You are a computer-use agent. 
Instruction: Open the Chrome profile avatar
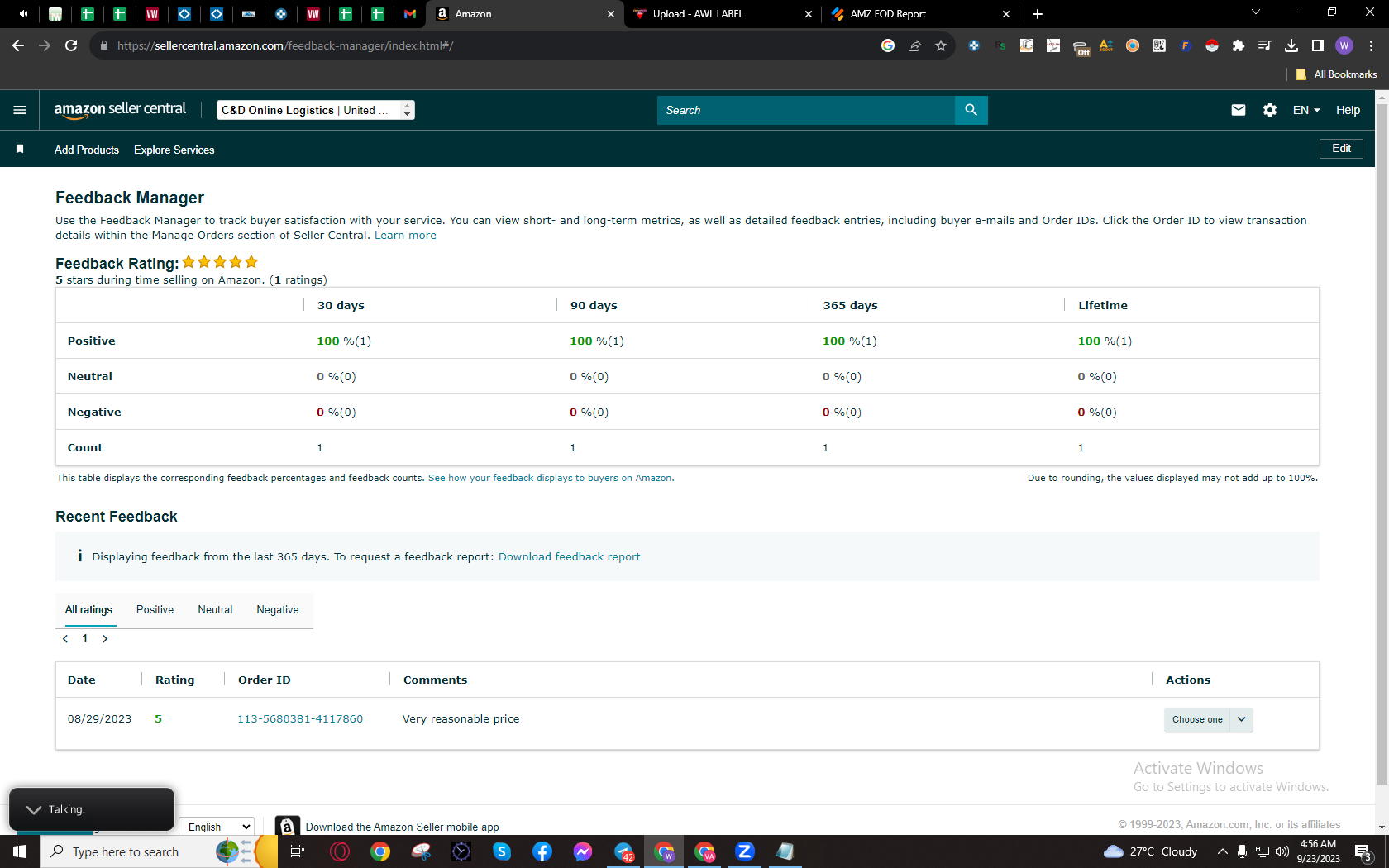[x=1344, y=45]
